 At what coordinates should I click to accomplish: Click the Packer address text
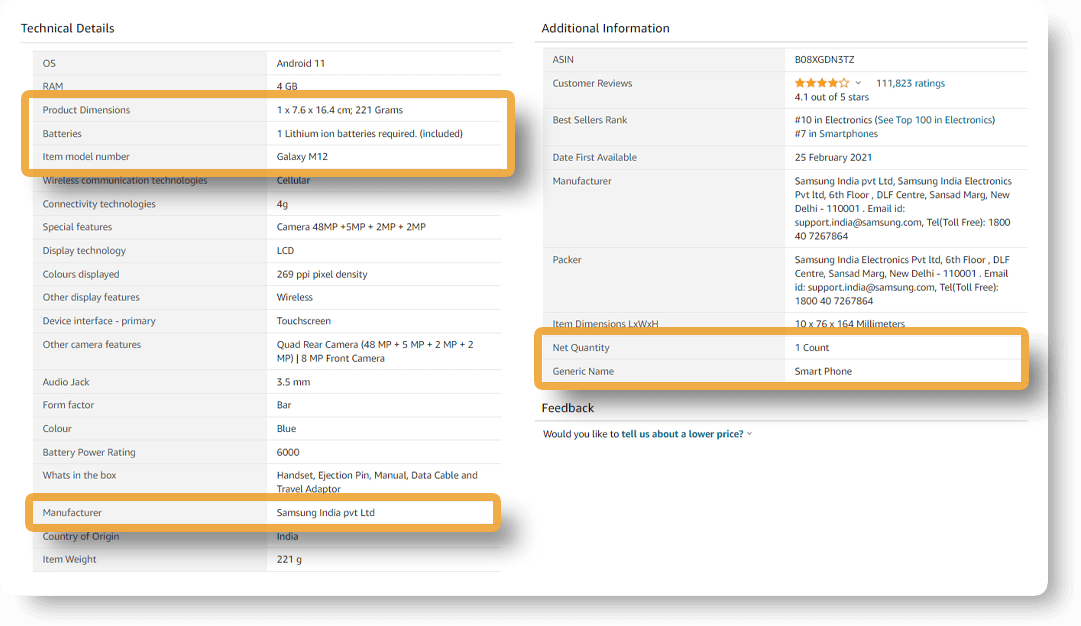coord(902,281)
